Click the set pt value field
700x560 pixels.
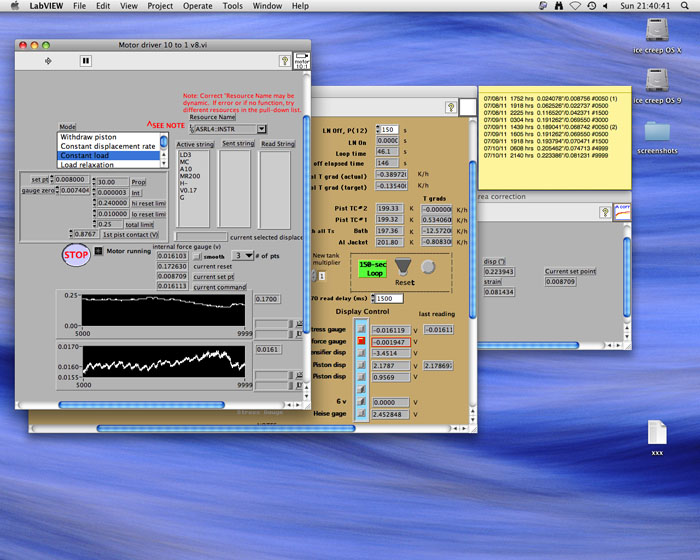pos(68,180)
